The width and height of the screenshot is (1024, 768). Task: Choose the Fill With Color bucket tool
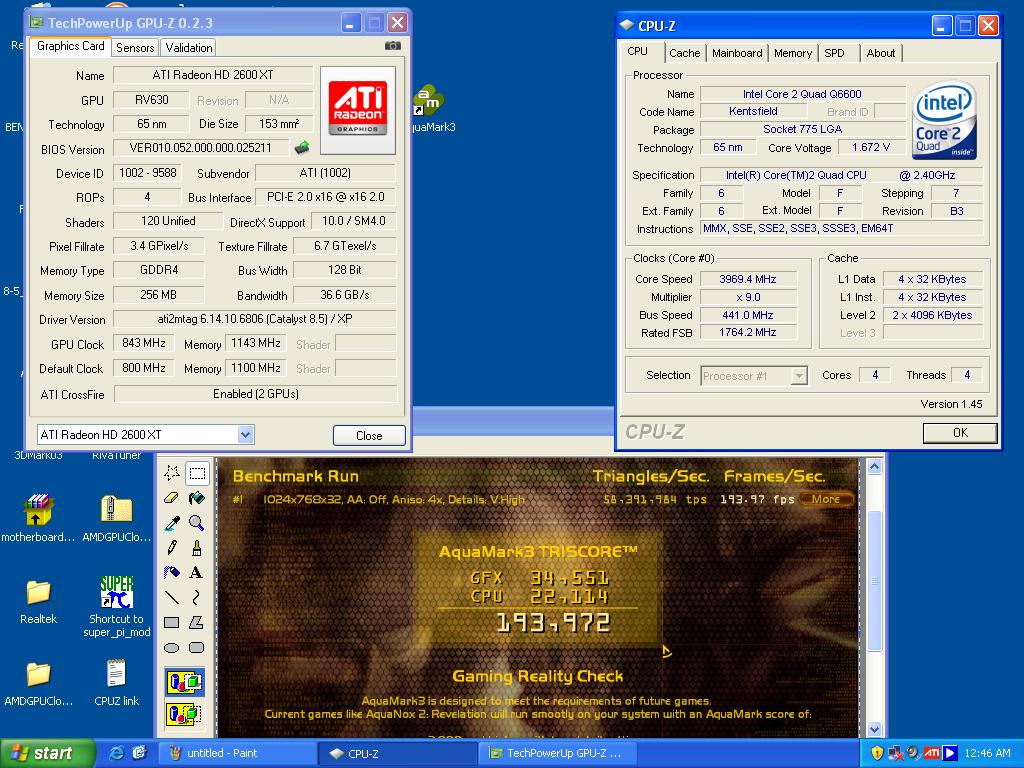click(x=197, y=498)
